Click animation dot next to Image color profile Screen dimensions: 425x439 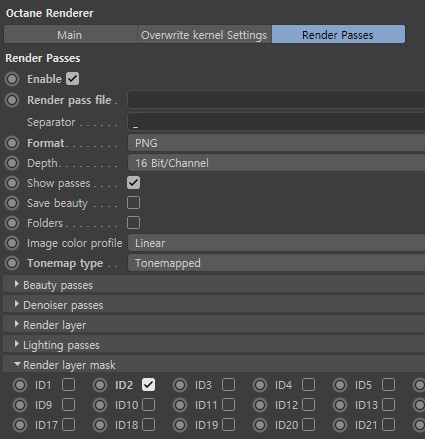point(12,243)
